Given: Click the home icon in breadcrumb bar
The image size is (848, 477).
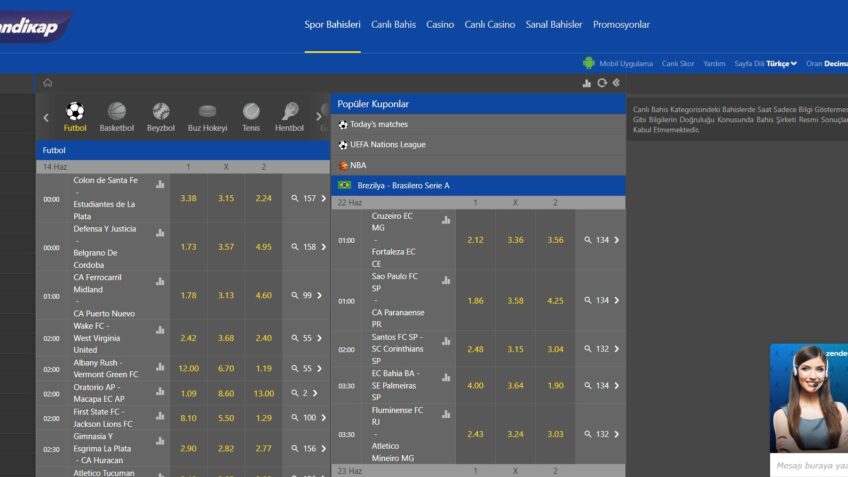Looking at the screenshot, I should [x=47, y=83].
